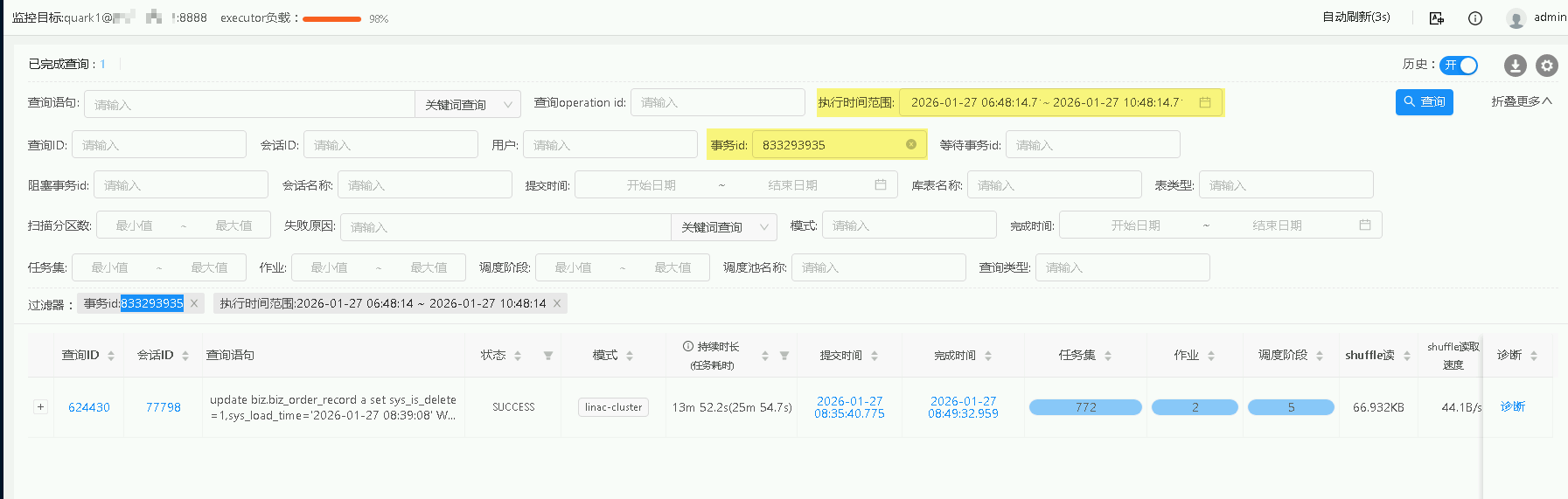The height and width of the screenshot is (499, 1568).
Task: Click the 任务集 progress bar showing 772
Action: click(1085, 407)
